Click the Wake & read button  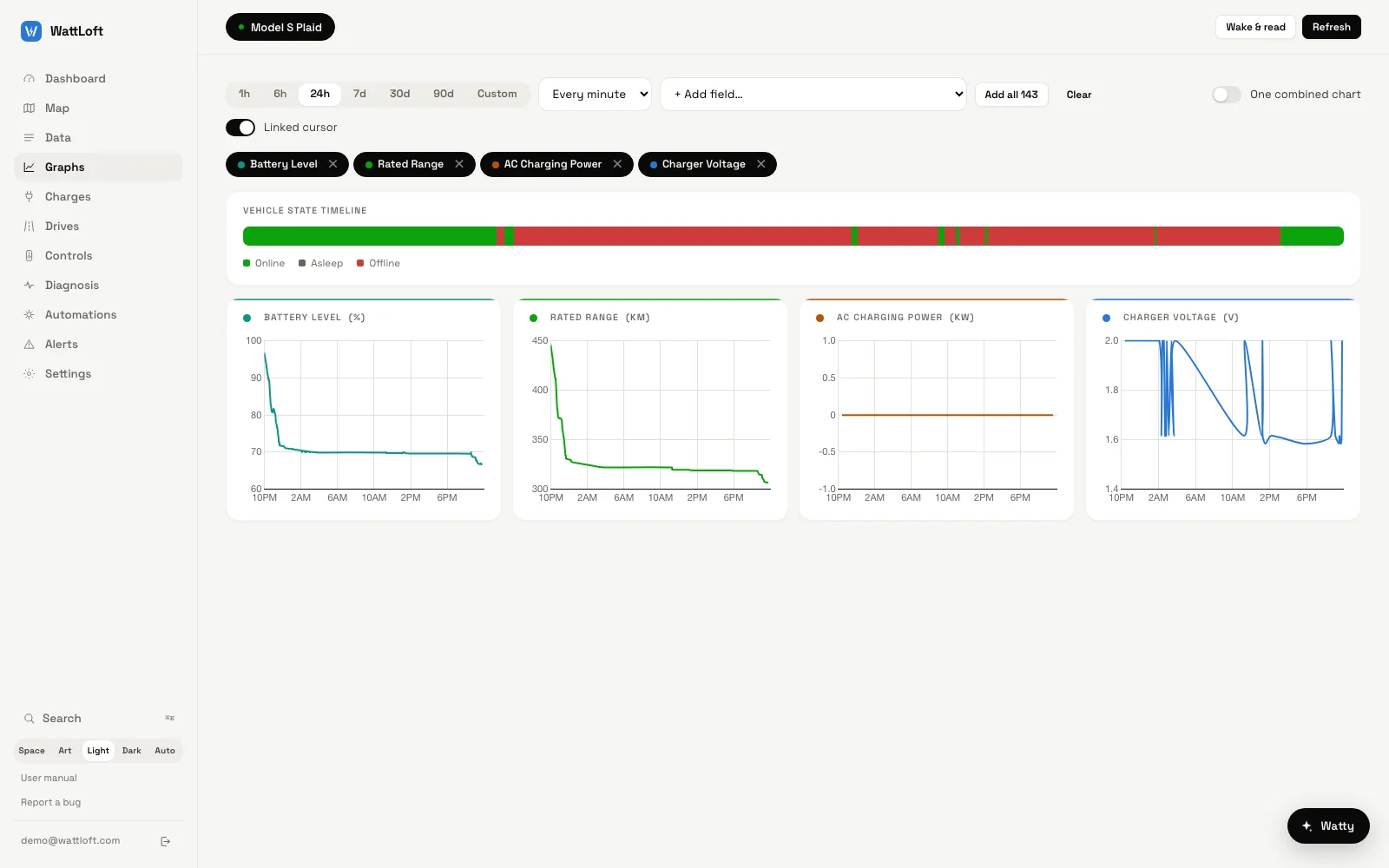1255,27
